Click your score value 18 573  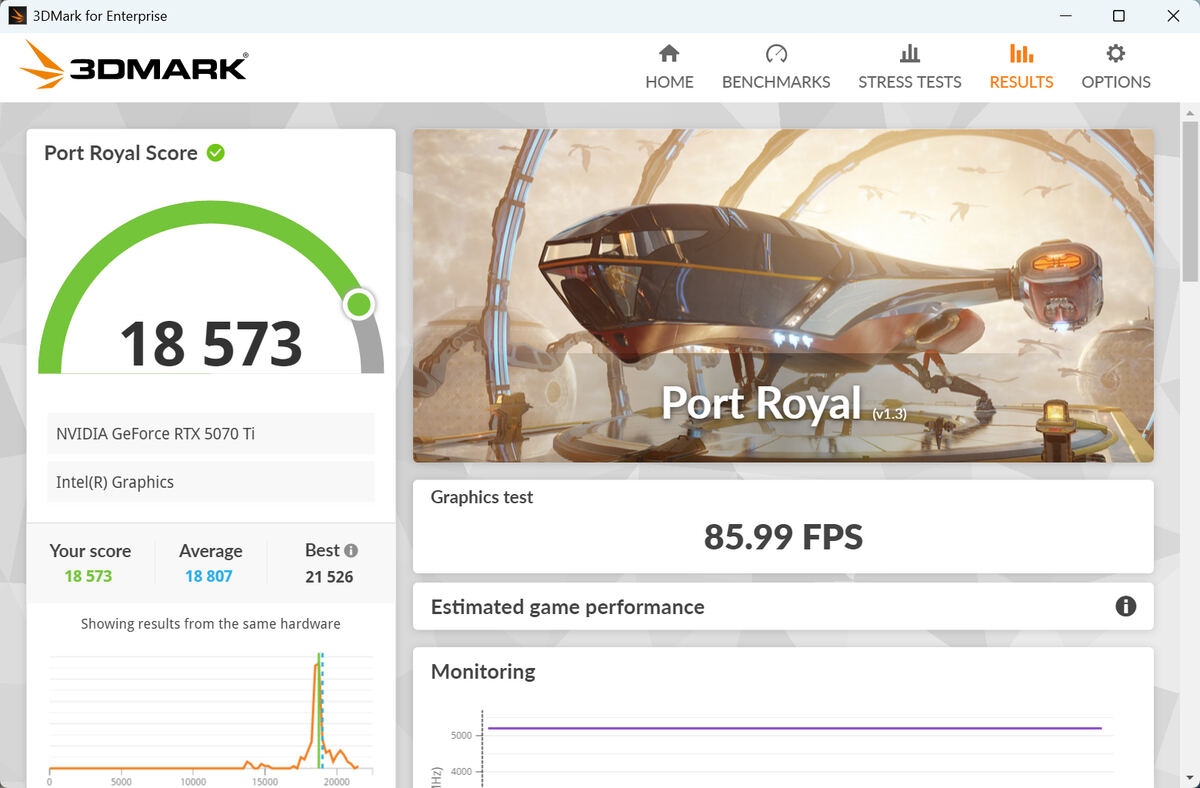88,576
